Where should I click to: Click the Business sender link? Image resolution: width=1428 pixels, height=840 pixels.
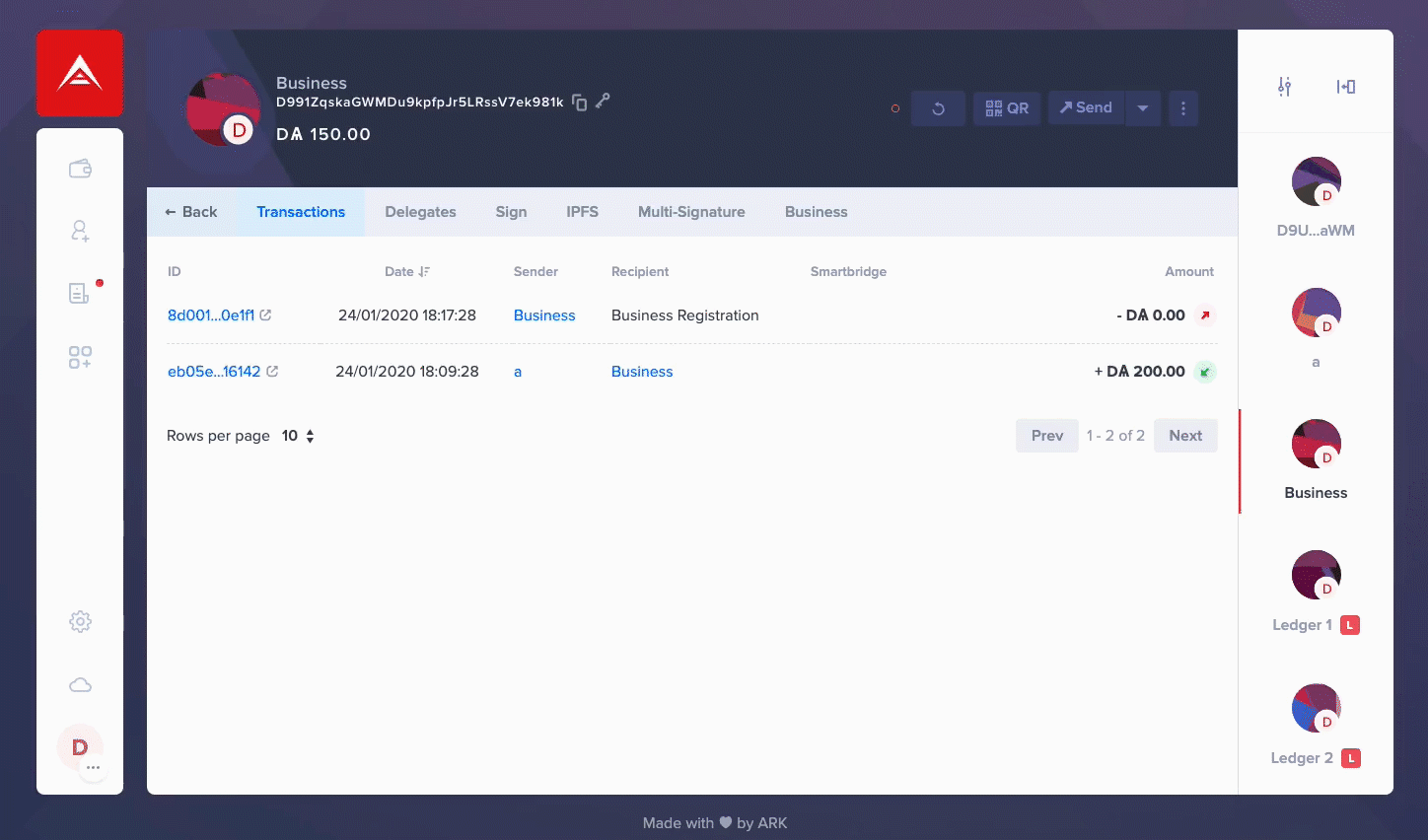coord(544,315)
